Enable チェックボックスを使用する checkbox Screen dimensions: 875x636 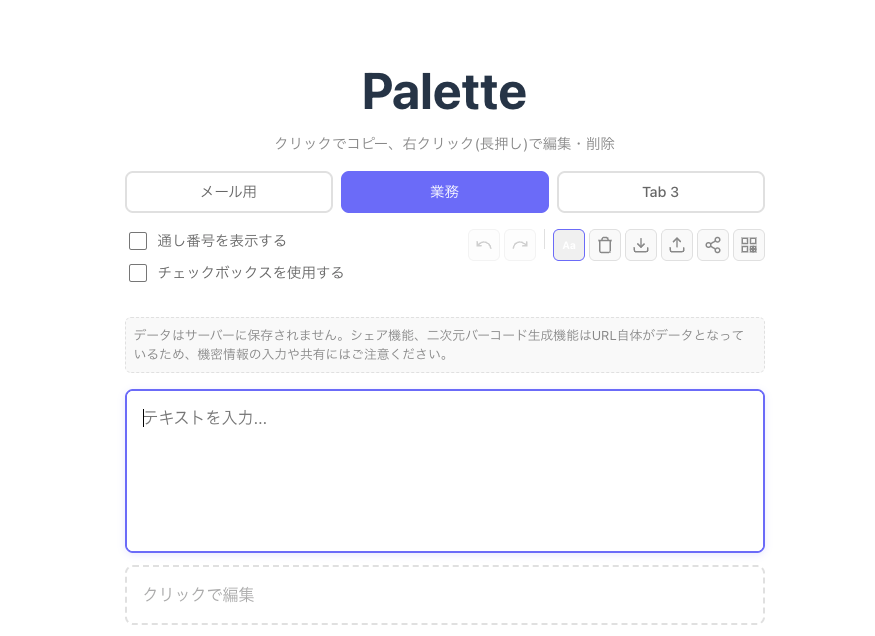coord(138,273)
